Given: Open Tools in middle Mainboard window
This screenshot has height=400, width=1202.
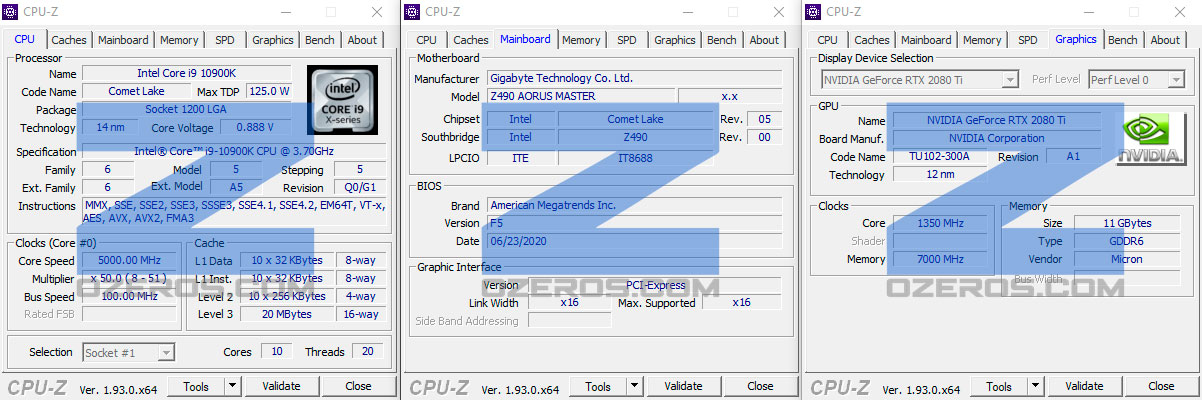Looking at the screenshot, I should (x=598, y=386).
